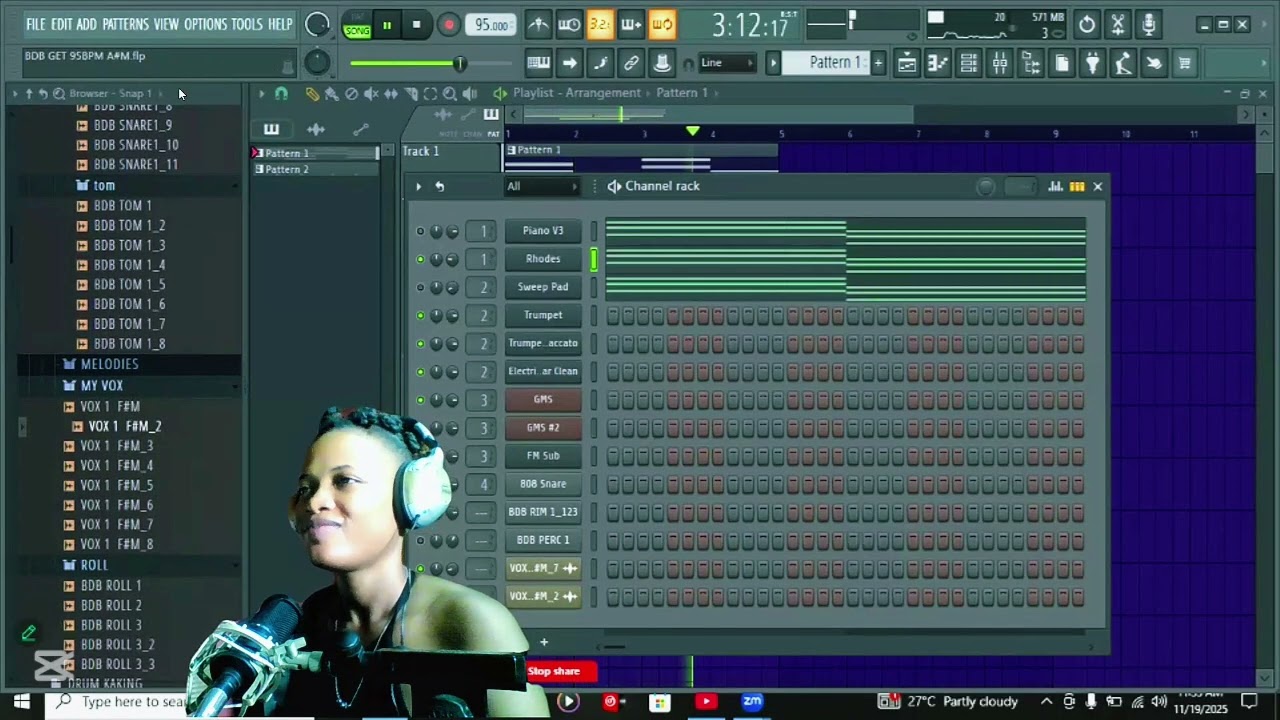Select Pattern 1 in the picker
The height and width of the screenshot is (720, 1280).
316,153
